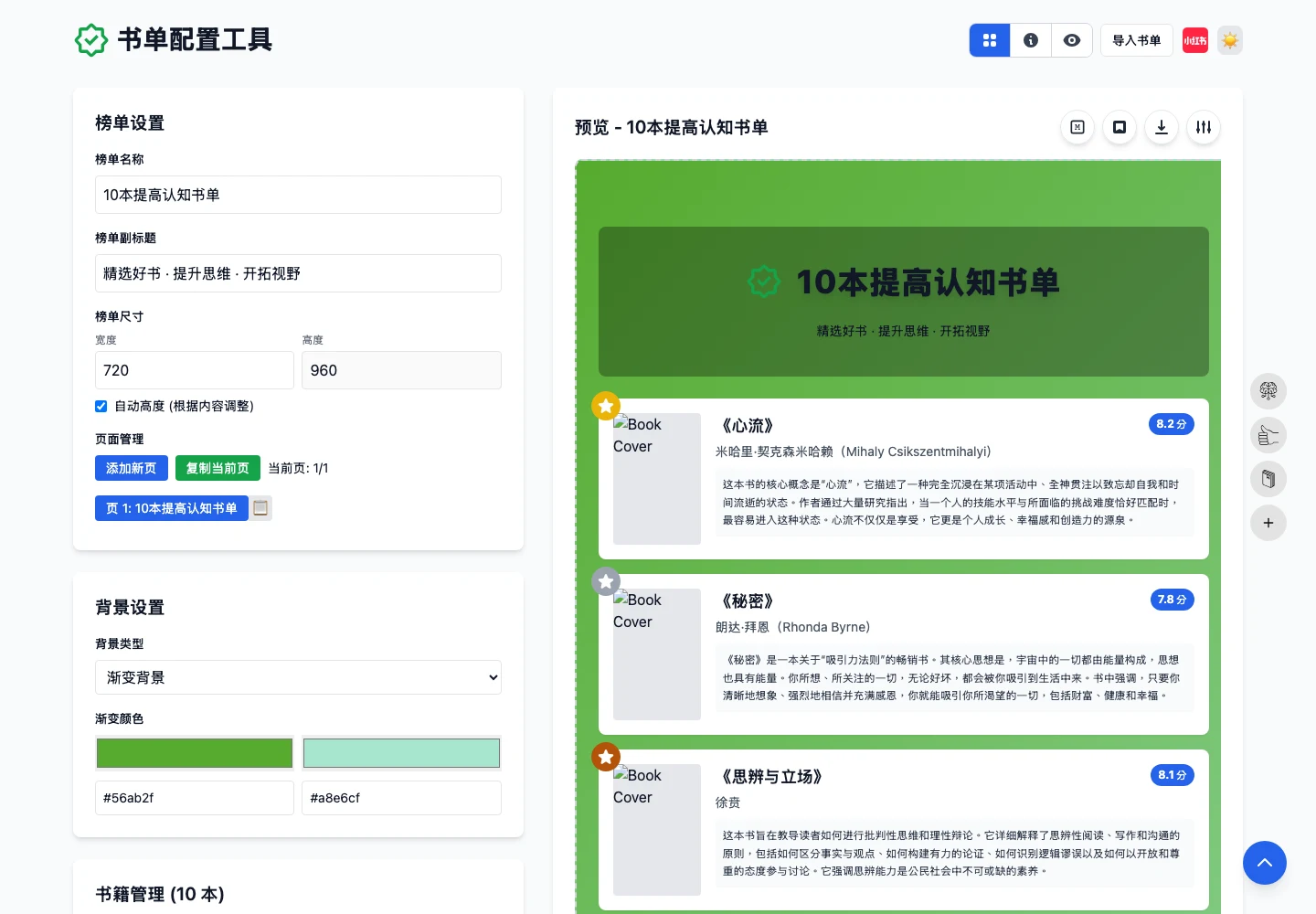
Task: Open the info tab icon
Action: point(1031,40)
